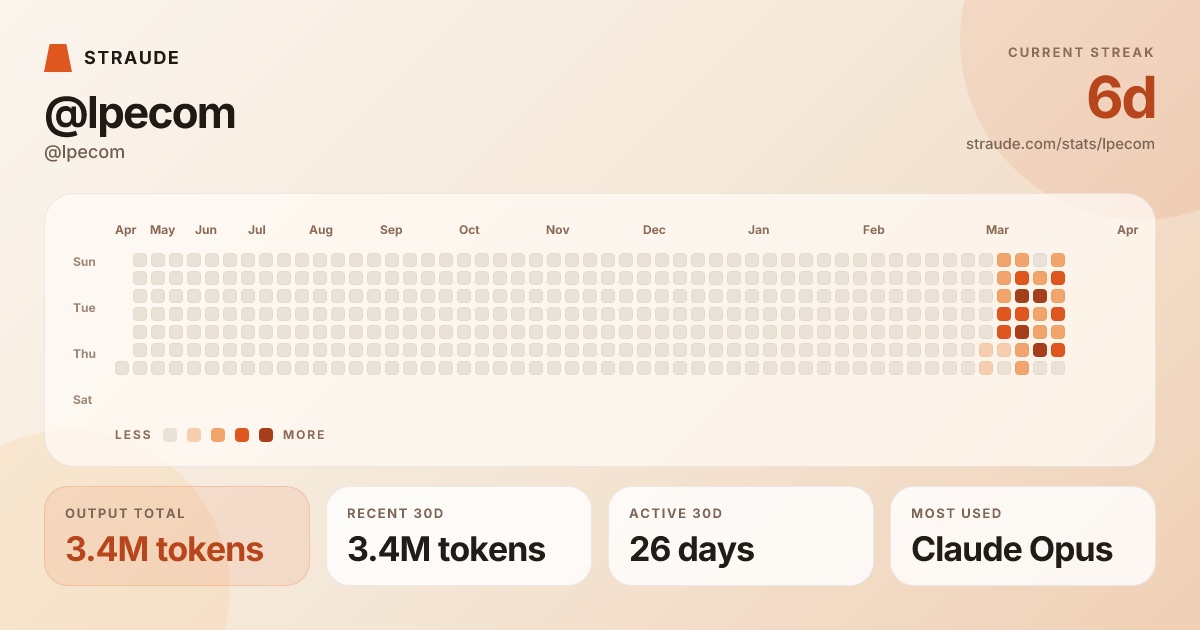This screenshot has height=630, width=1200.
Task: Click the Mar month label on heatmap
Action: pyautogui.click(x=997, y=230)
